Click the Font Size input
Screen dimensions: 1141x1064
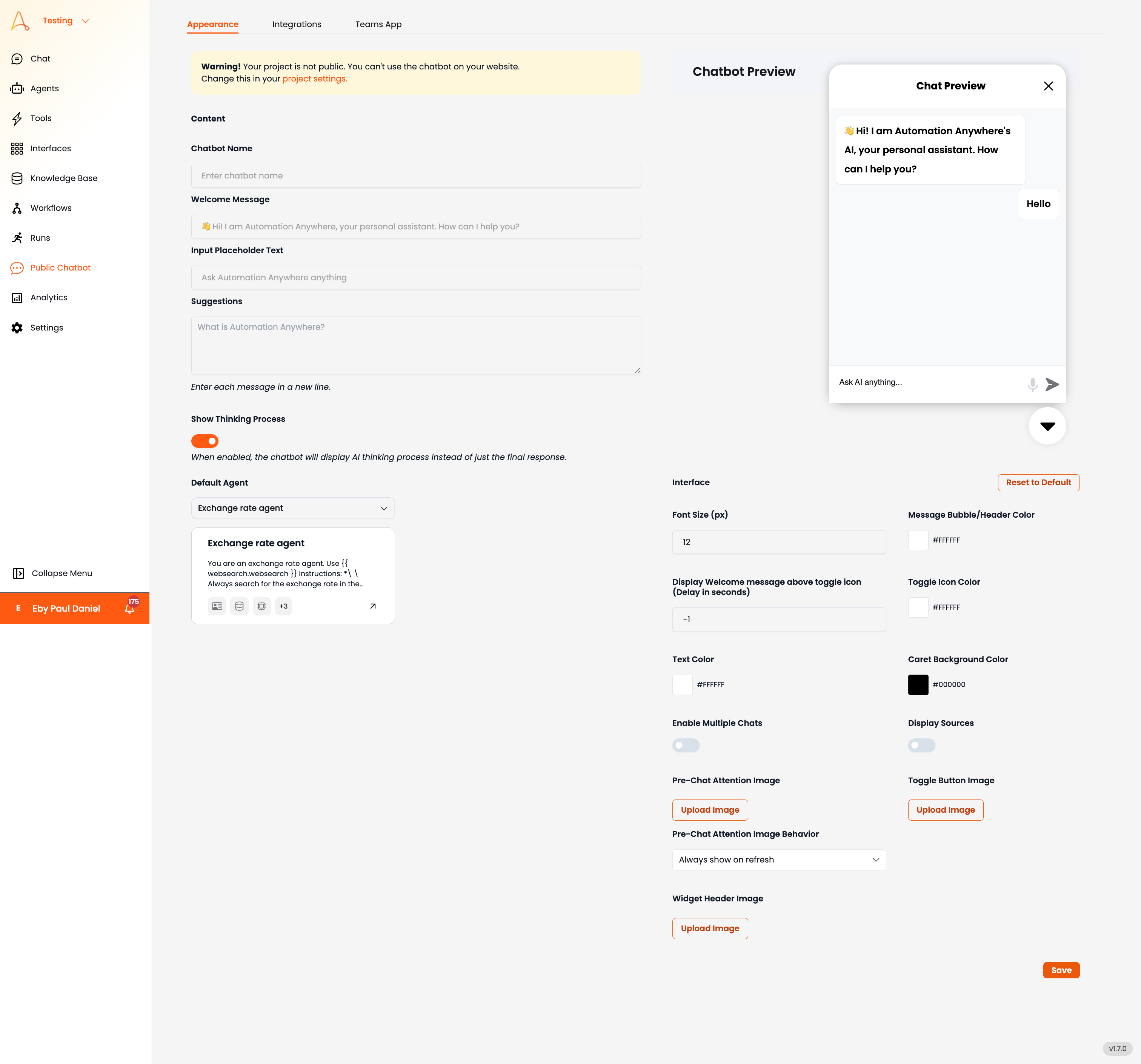(778, 542)
